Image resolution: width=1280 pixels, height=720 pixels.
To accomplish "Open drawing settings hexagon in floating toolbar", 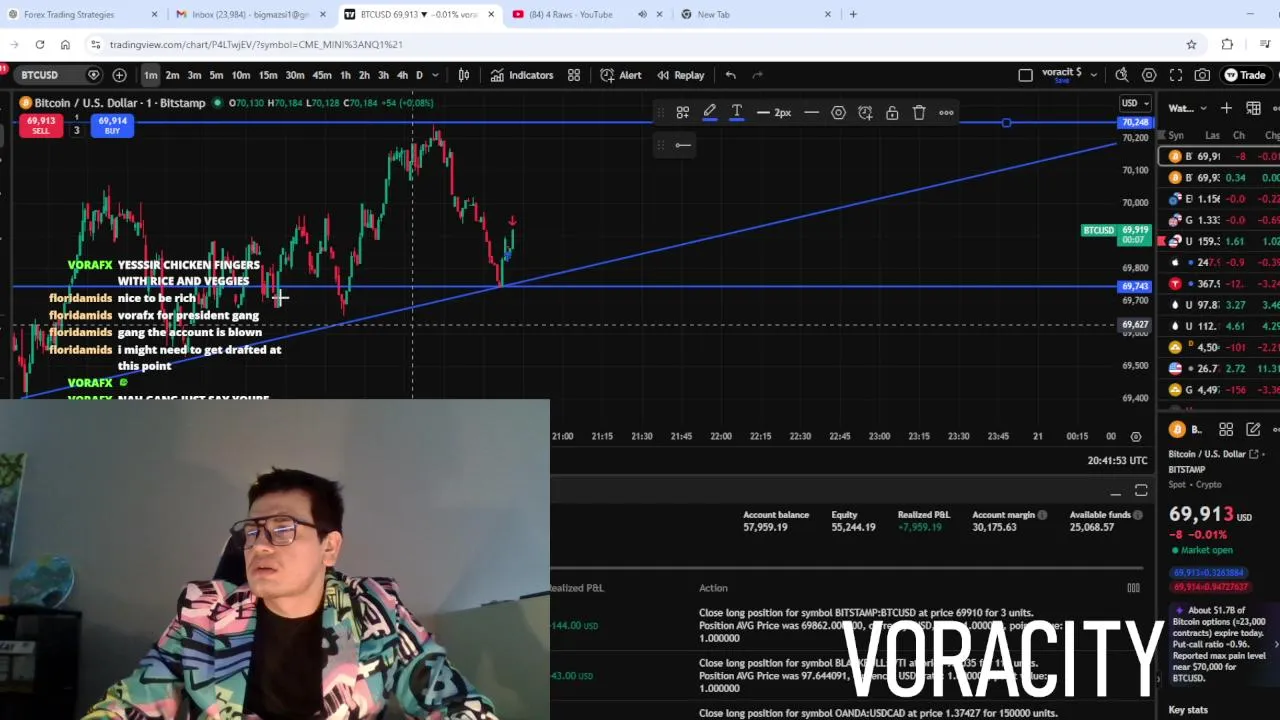I will (838, 113).
